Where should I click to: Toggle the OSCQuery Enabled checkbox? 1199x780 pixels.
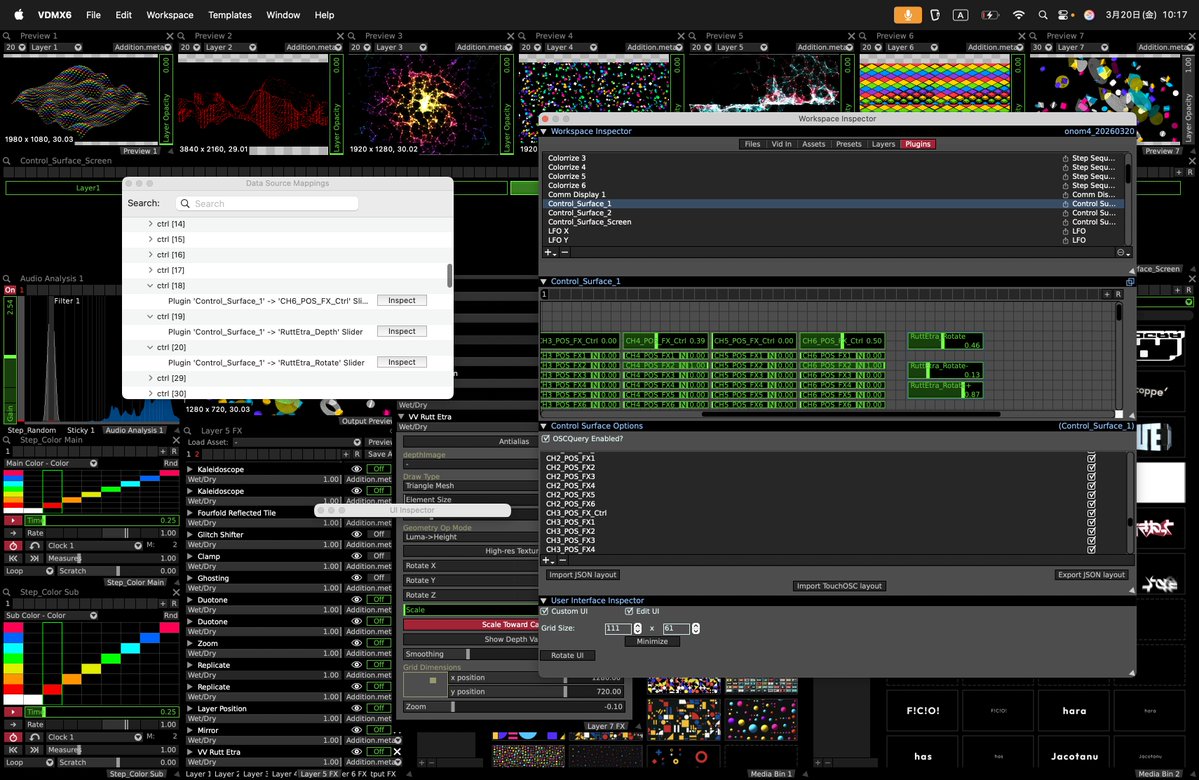pyautogui.click(x=545, y=439)
